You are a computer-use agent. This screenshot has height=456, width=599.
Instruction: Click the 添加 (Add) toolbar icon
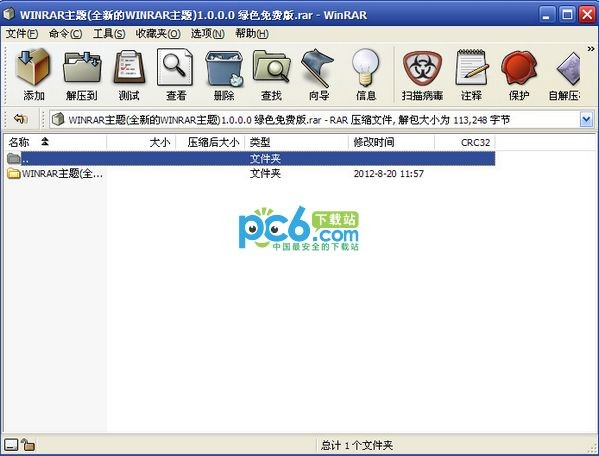tap(33, 68)
